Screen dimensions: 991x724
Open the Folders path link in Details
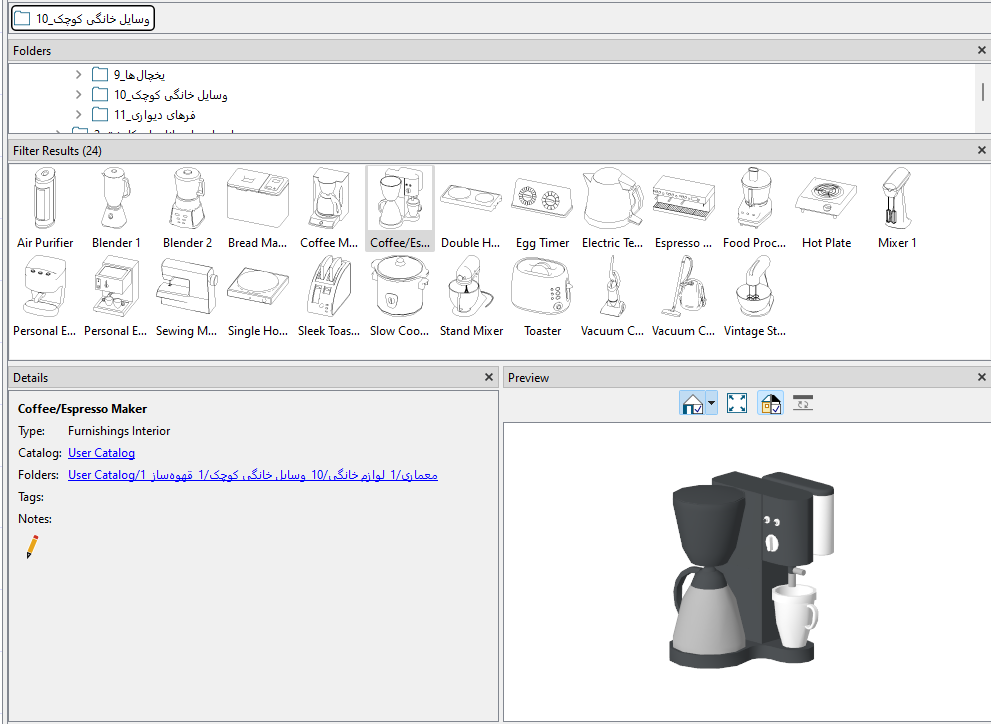tap(252, 475)
